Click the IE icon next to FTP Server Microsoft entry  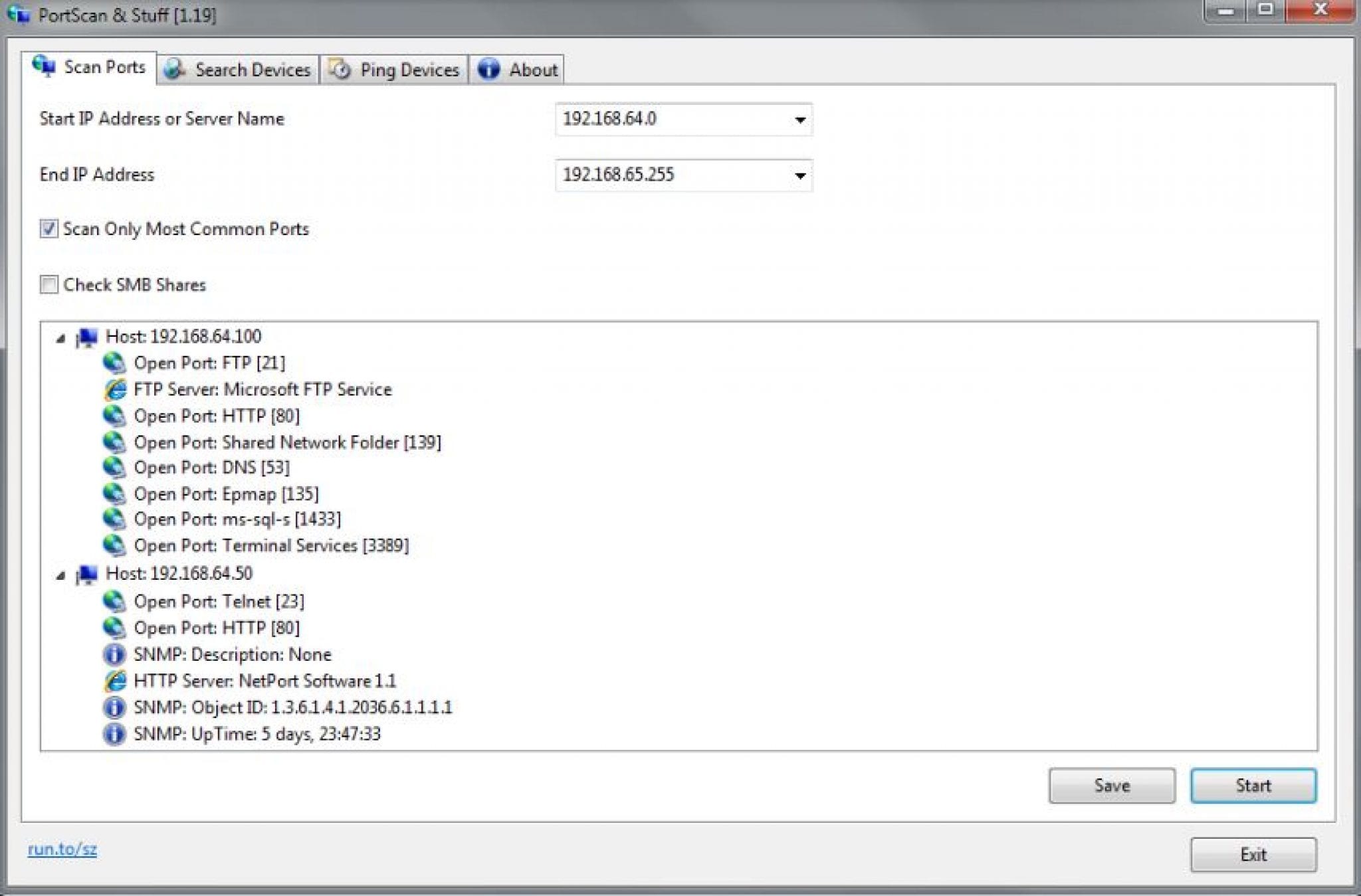[x=114, y=389]
